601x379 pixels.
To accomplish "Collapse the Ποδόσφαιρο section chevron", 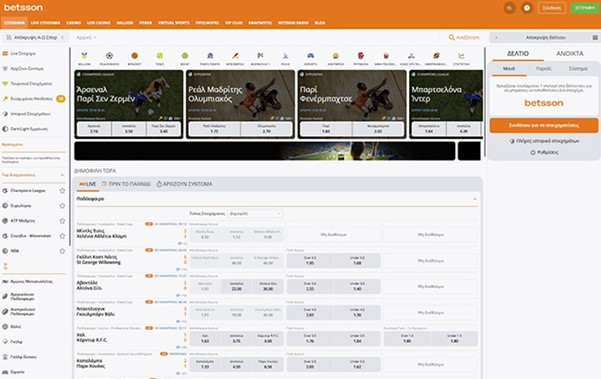I will pos(475,199).
